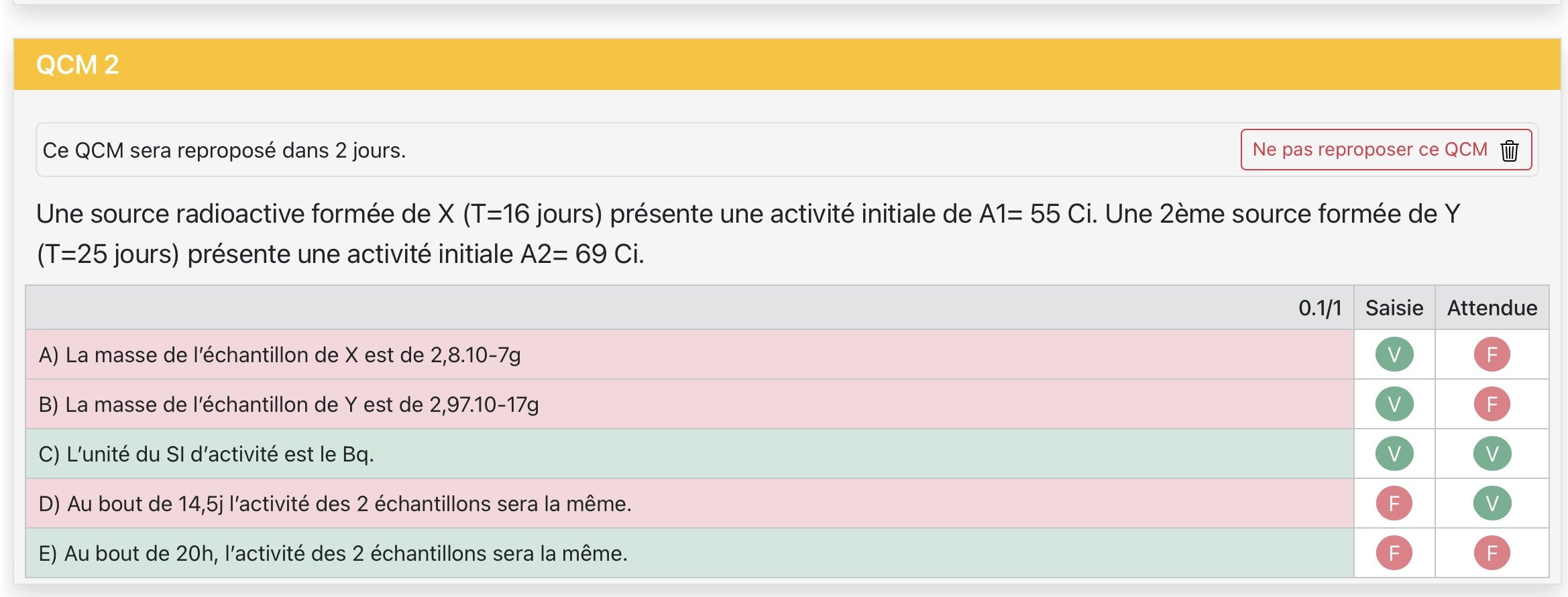Click the green V expected for answer D

click(x=1492, y=503)
